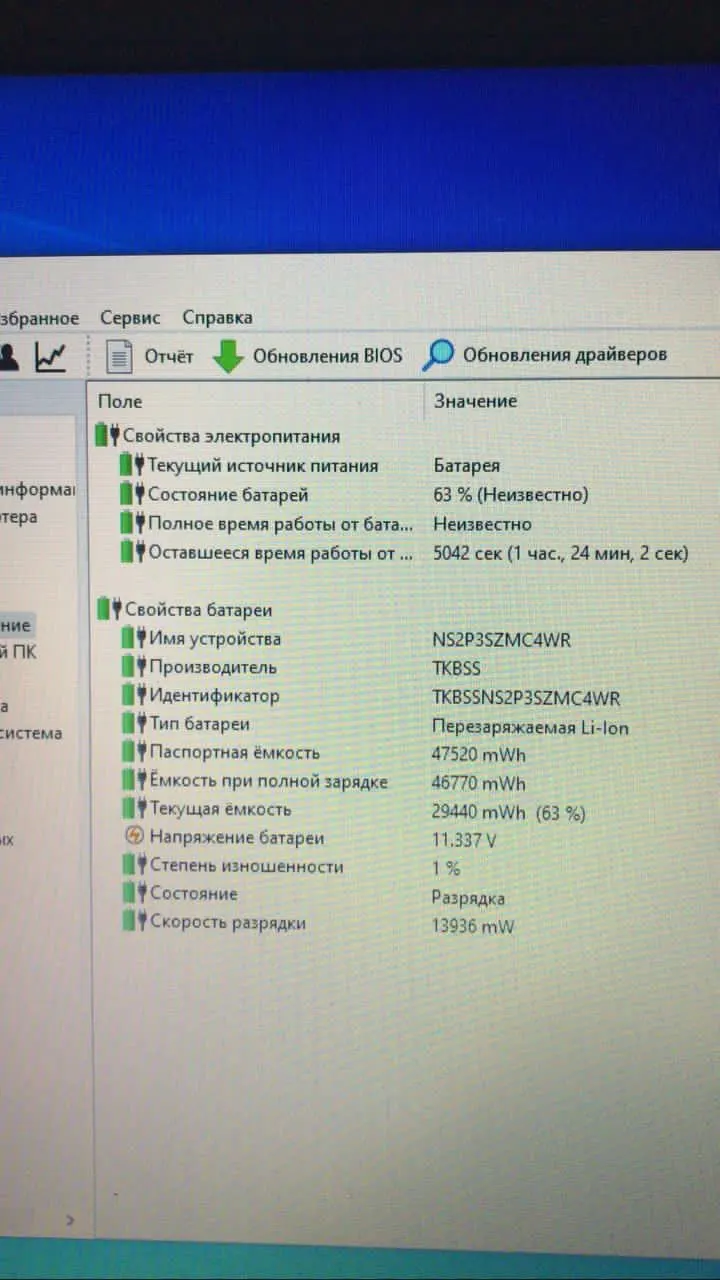Click the value 47520 mWh
This screenshot has height=1280, width=720.
point(479,755)
